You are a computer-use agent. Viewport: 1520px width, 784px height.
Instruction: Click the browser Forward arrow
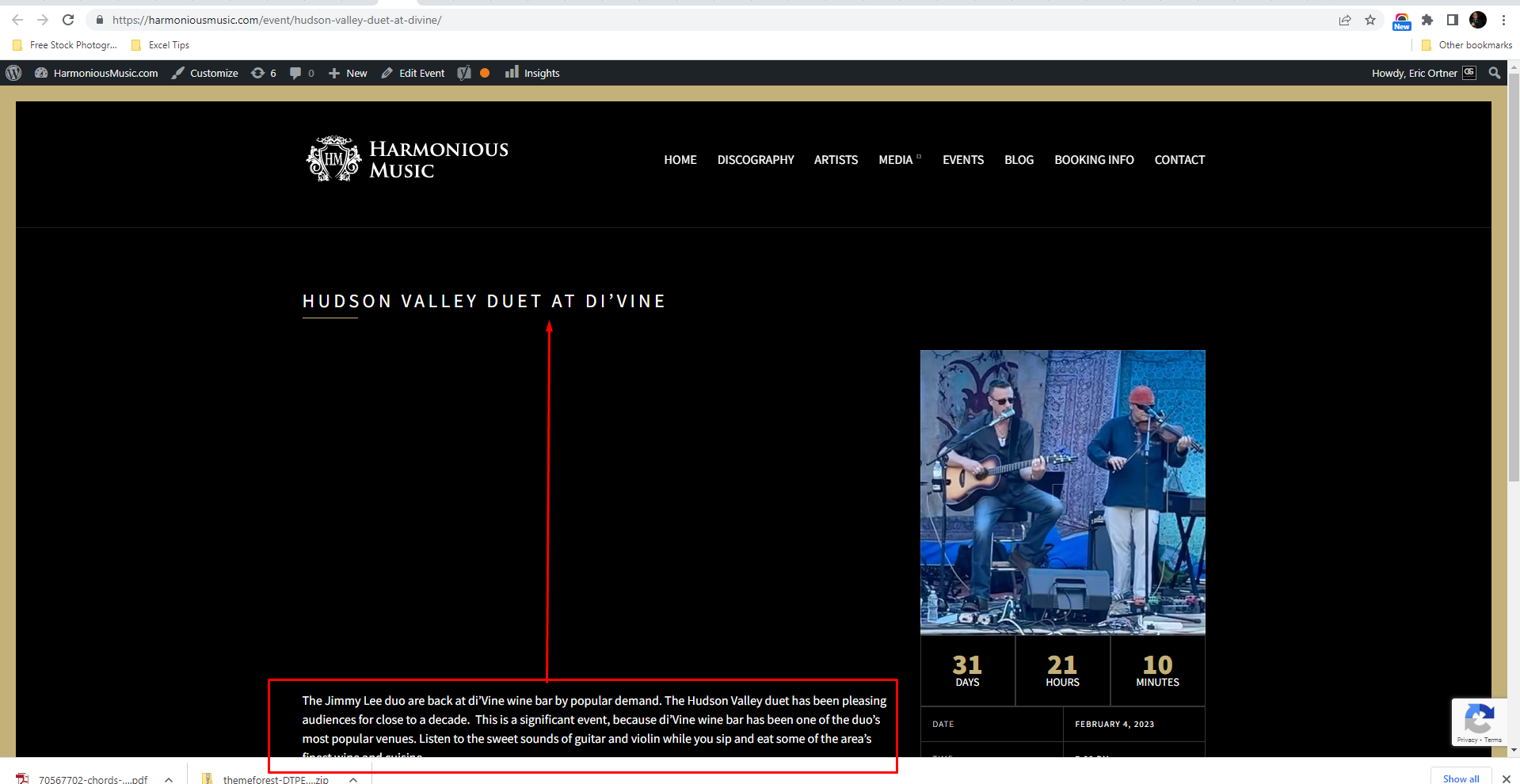pyautogui.click(x=43, y=20)
